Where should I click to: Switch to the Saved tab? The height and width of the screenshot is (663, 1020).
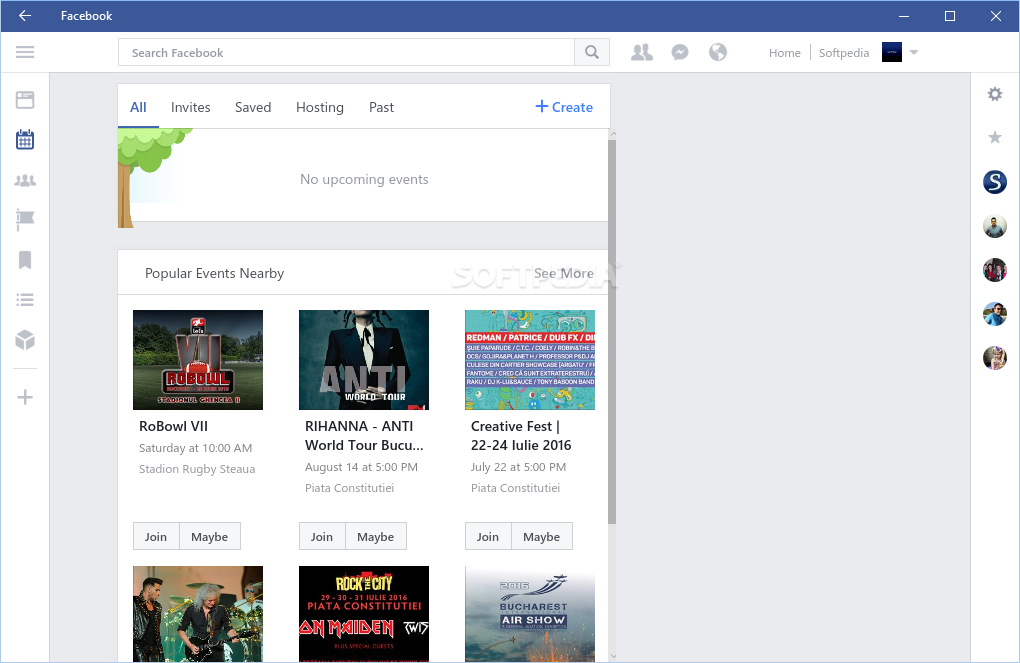point(253,107)
